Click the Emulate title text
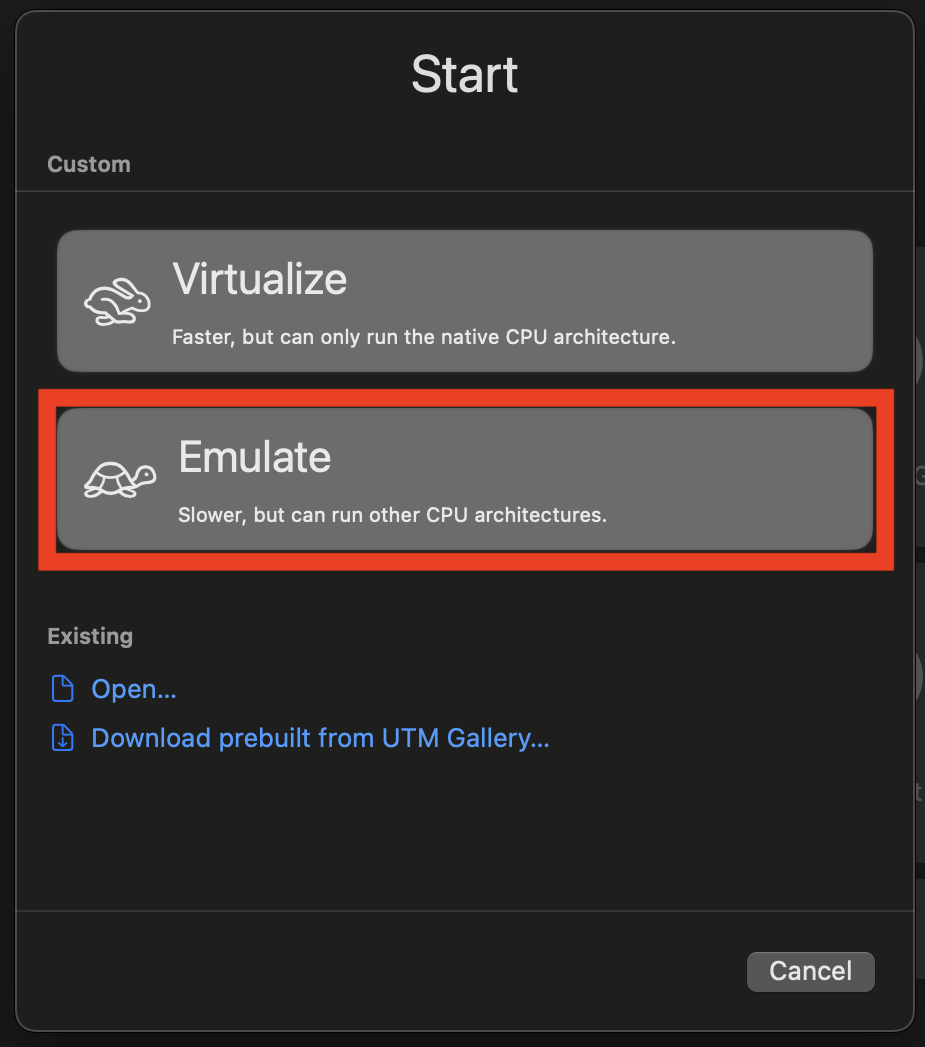This screenshot has width=925, height=1047. (x=254, y=457)
